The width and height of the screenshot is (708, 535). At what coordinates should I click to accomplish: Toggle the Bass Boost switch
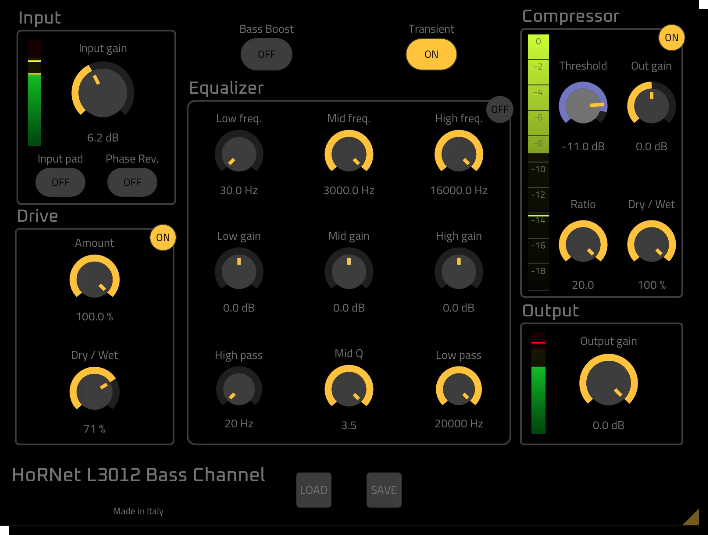[x=266, y=54]
